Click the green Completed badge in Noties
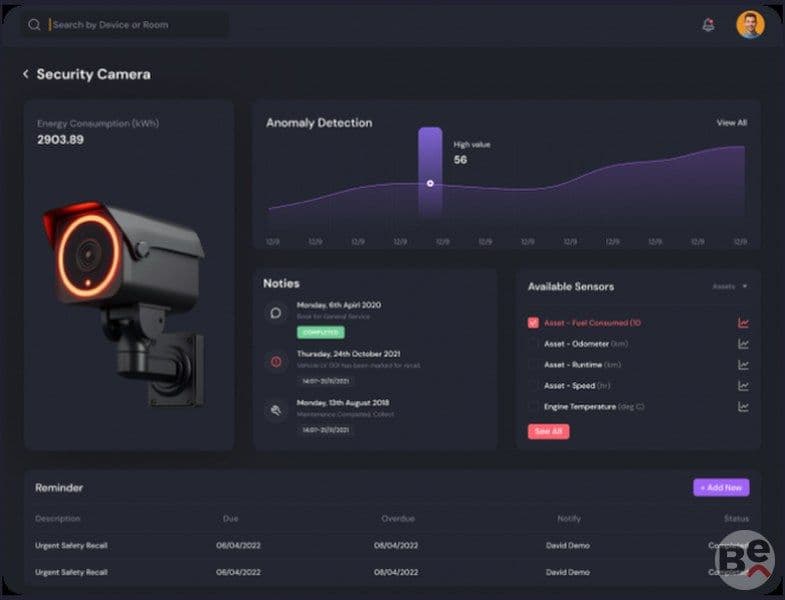Viewport: 785px width, 600px height. (320, 332)
